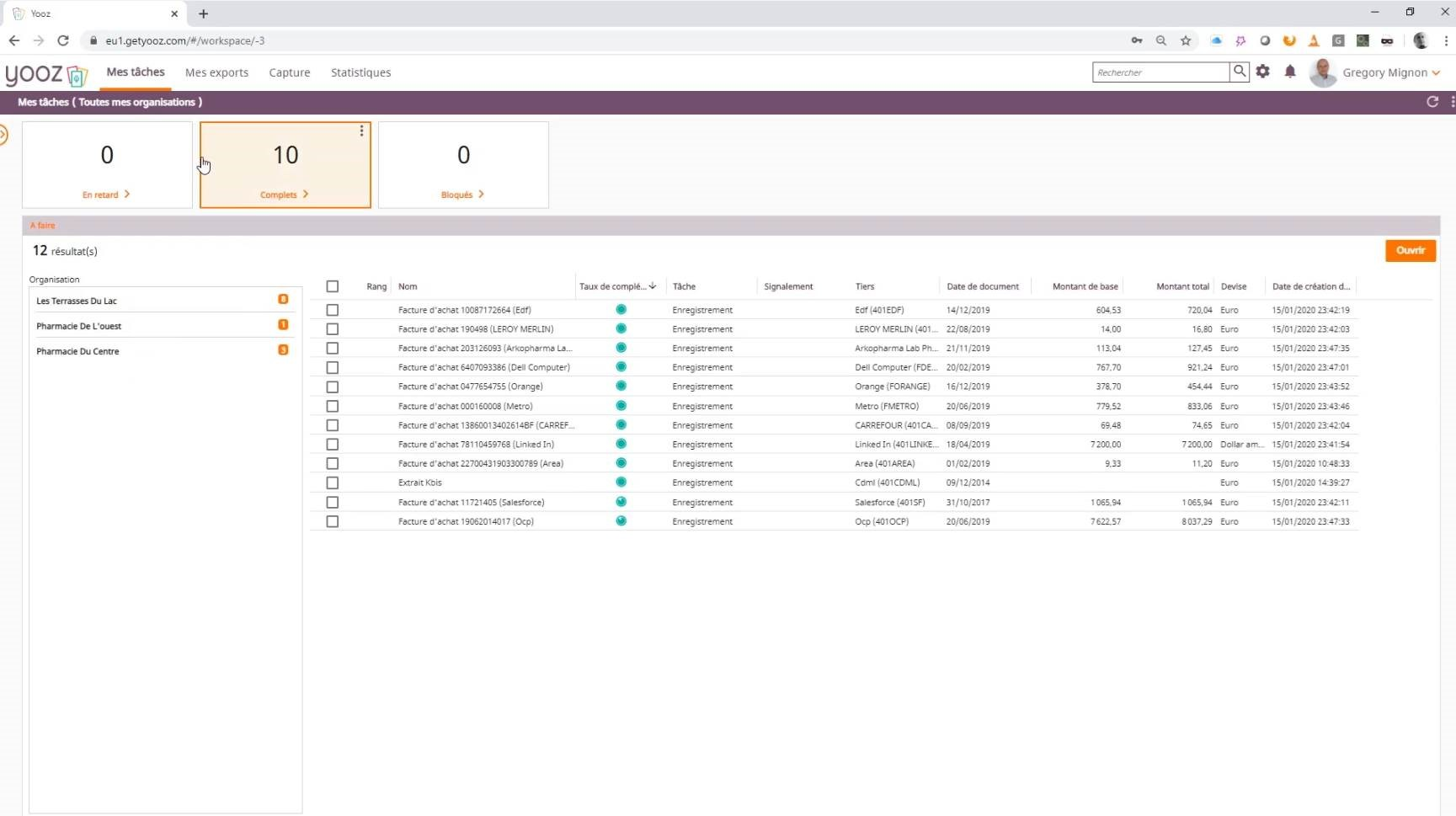Check the Orange invoice row
Screen dimensions: 1456x816
(333, 387)
